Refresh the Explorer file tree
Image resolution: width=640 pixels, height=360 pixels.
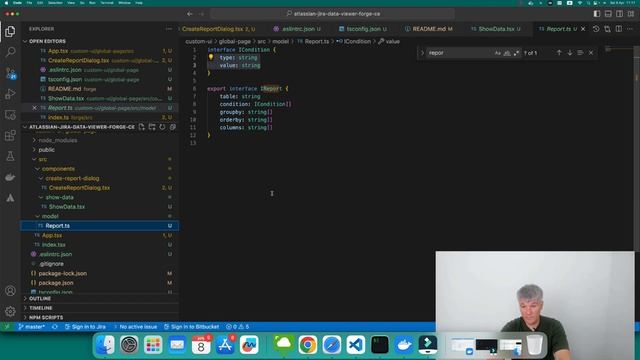click(x=162, y=127)
